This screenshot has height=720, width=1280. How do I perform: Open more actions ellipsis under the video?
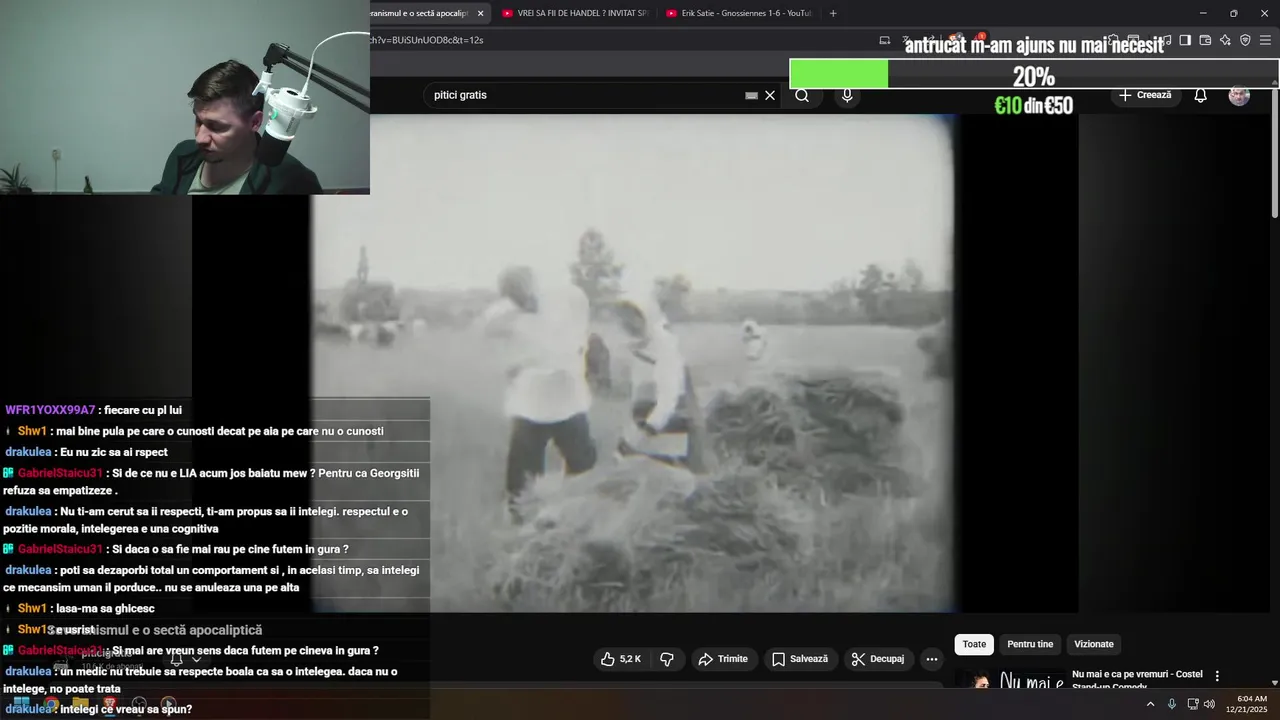[932, 659]
